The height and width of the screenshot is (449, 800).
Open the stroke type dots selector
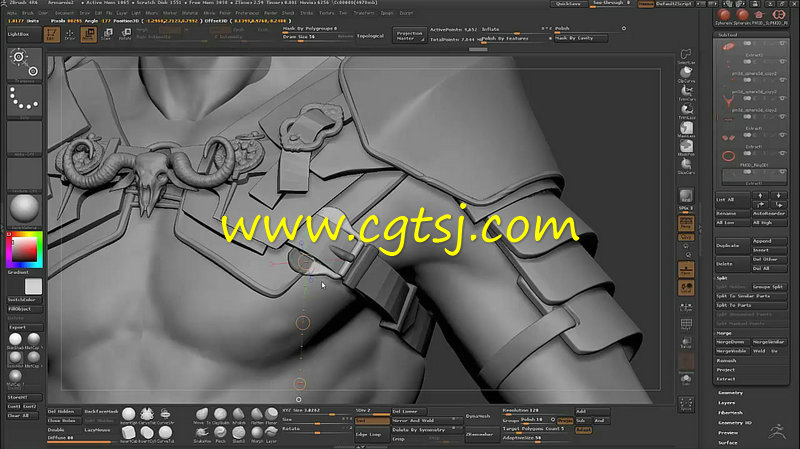pyautogui.click(x=24, y=101)
